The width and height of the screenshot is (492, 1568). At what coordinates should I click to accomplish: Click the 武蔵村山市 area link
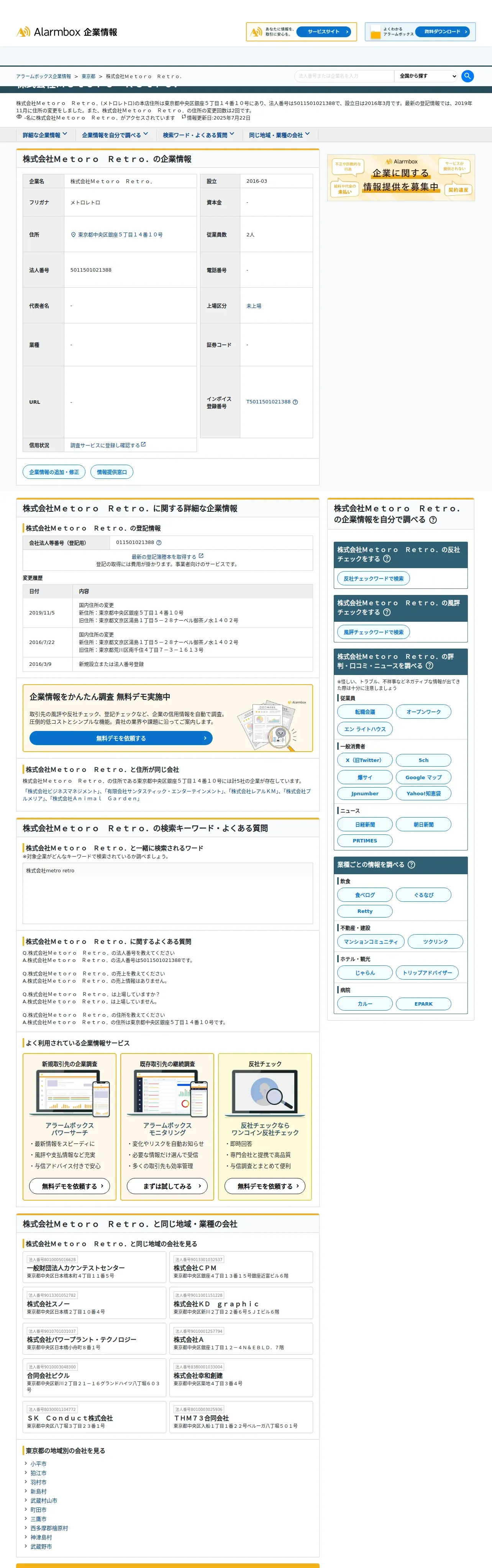44,1501
